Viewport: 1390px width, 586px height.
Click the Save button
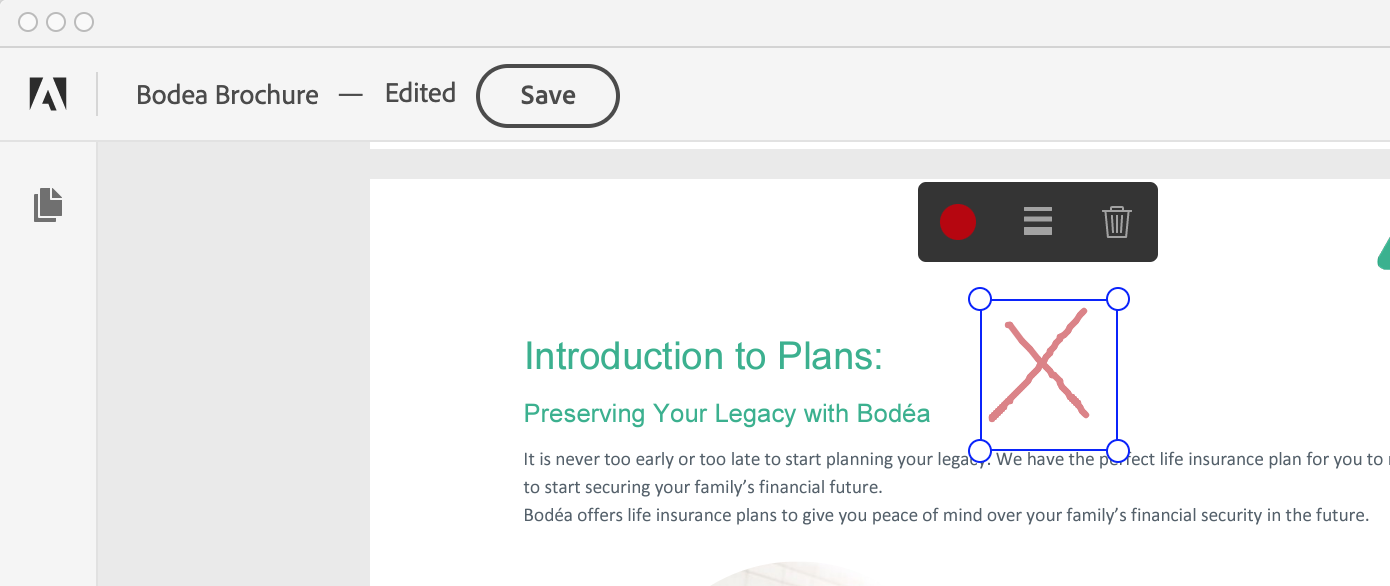tap(547, 95)
